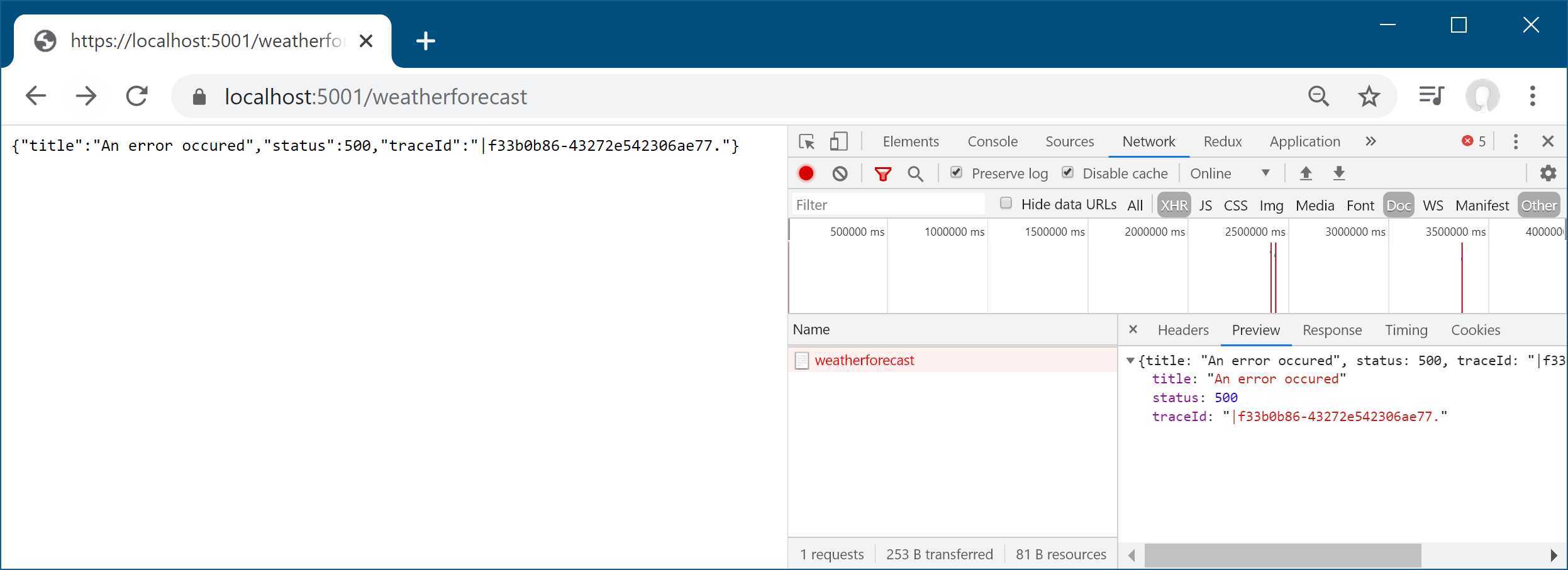Click the horizontal scrollbar in Preview pane
The width and height of the screenshot is (1568, 570).
click(1282, 556)
